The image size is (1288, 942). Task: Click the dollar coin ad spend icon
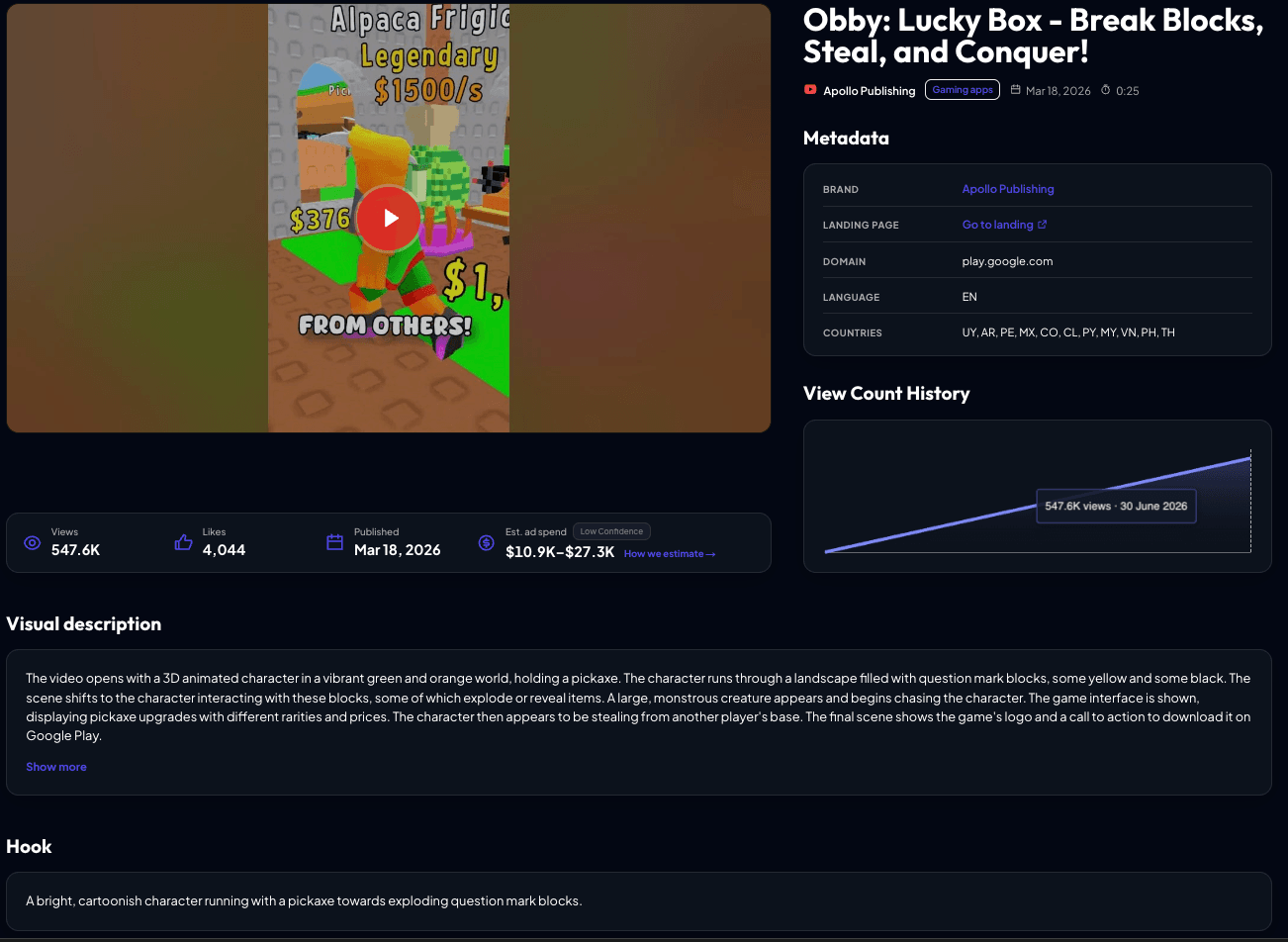486,542
